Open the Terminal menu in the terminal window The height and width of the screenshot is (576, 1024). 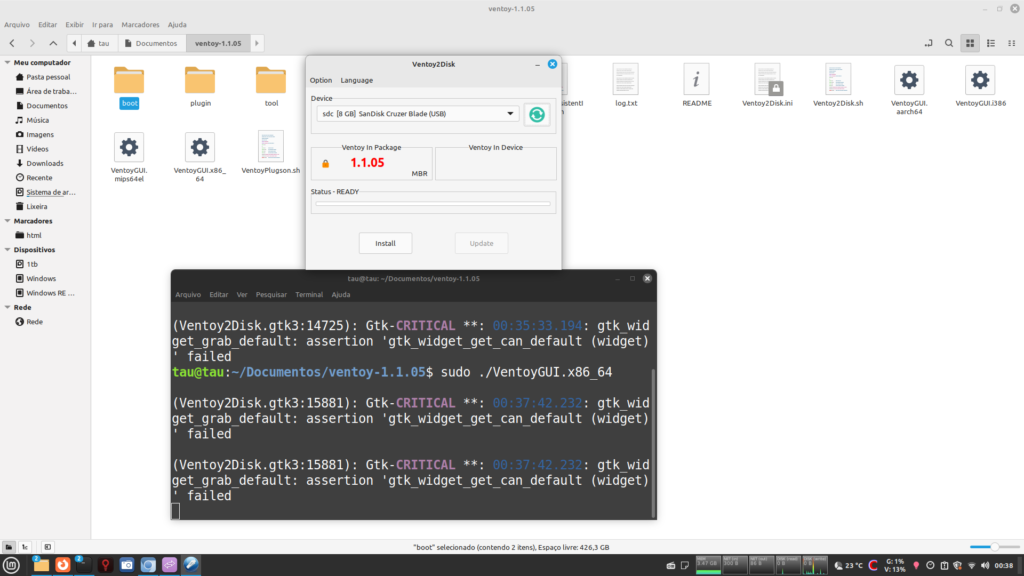click(x=309, y=295)
